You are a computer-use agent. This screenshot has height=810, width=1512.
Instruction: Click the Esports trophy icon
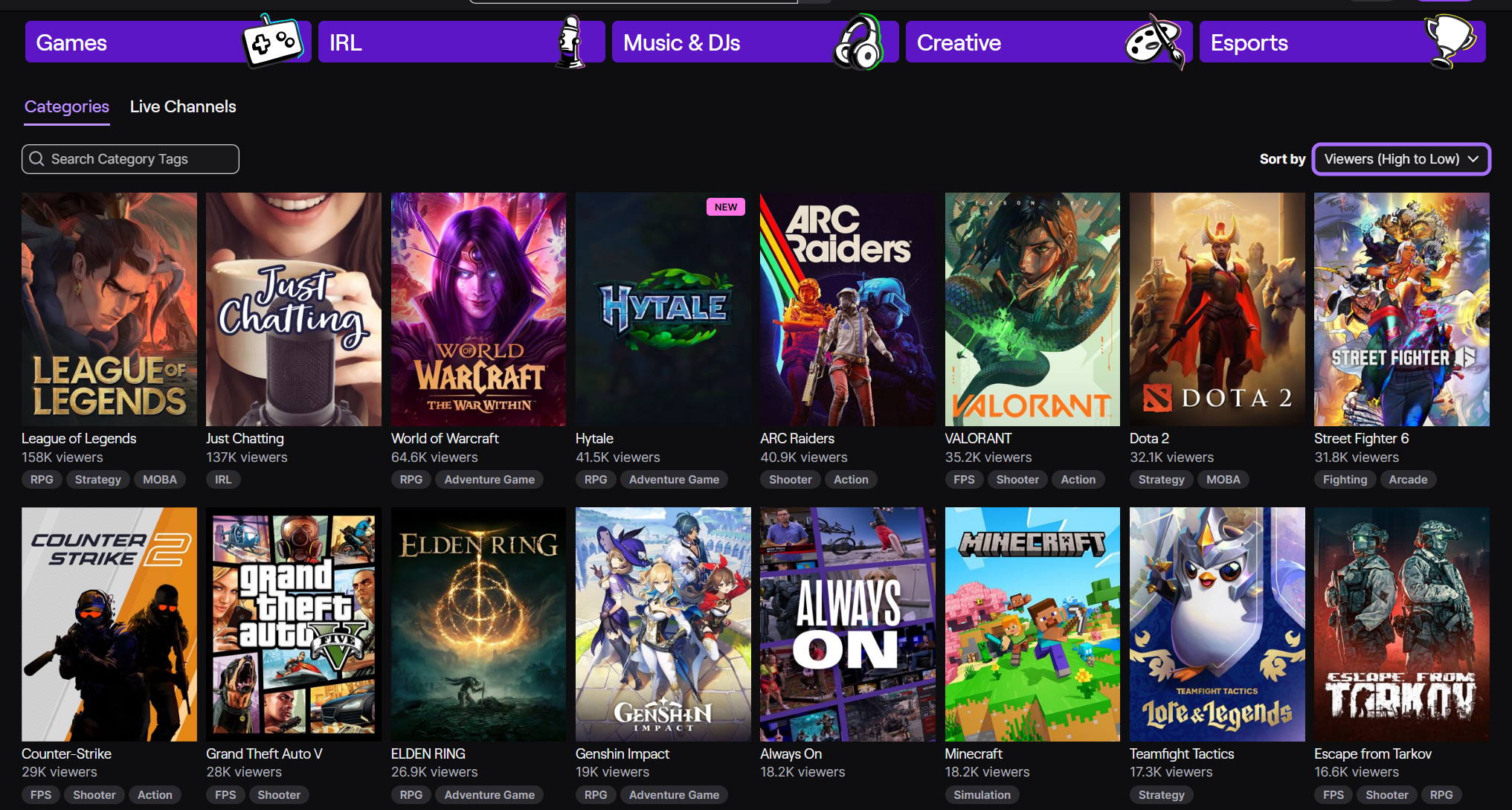click(1448, 39)
